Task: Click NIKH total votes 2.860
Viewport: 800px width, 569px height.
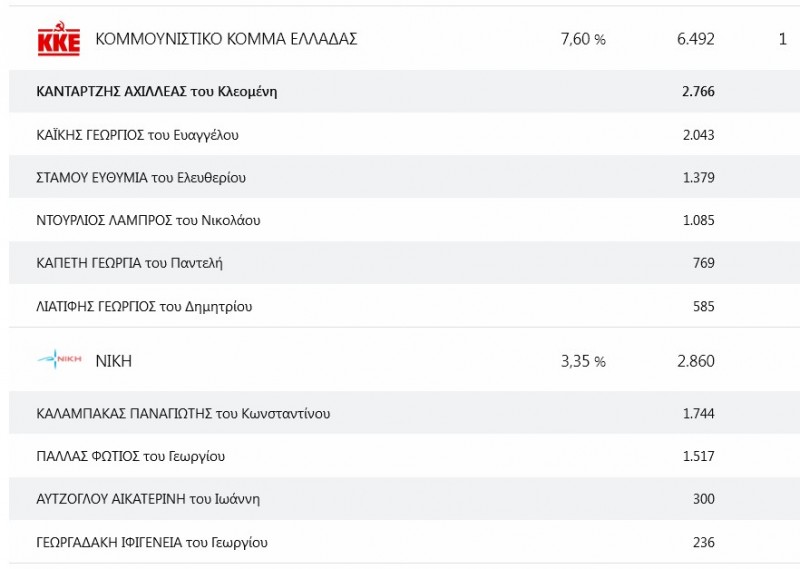Action: (695, 361)
